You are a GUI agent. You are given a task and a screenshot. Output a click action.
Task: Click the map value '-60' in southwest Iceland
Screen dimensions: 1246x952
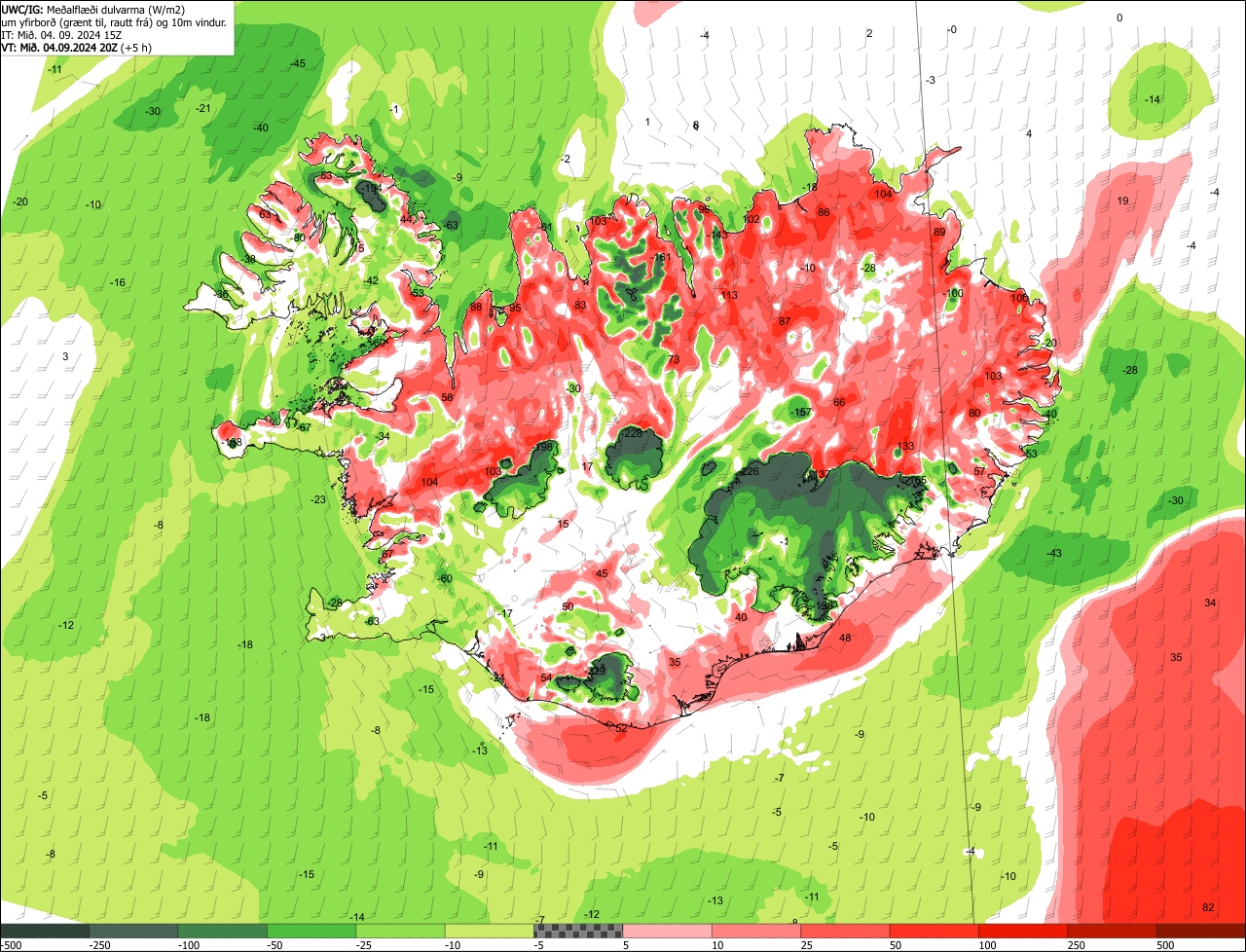(x=445, y=578)
